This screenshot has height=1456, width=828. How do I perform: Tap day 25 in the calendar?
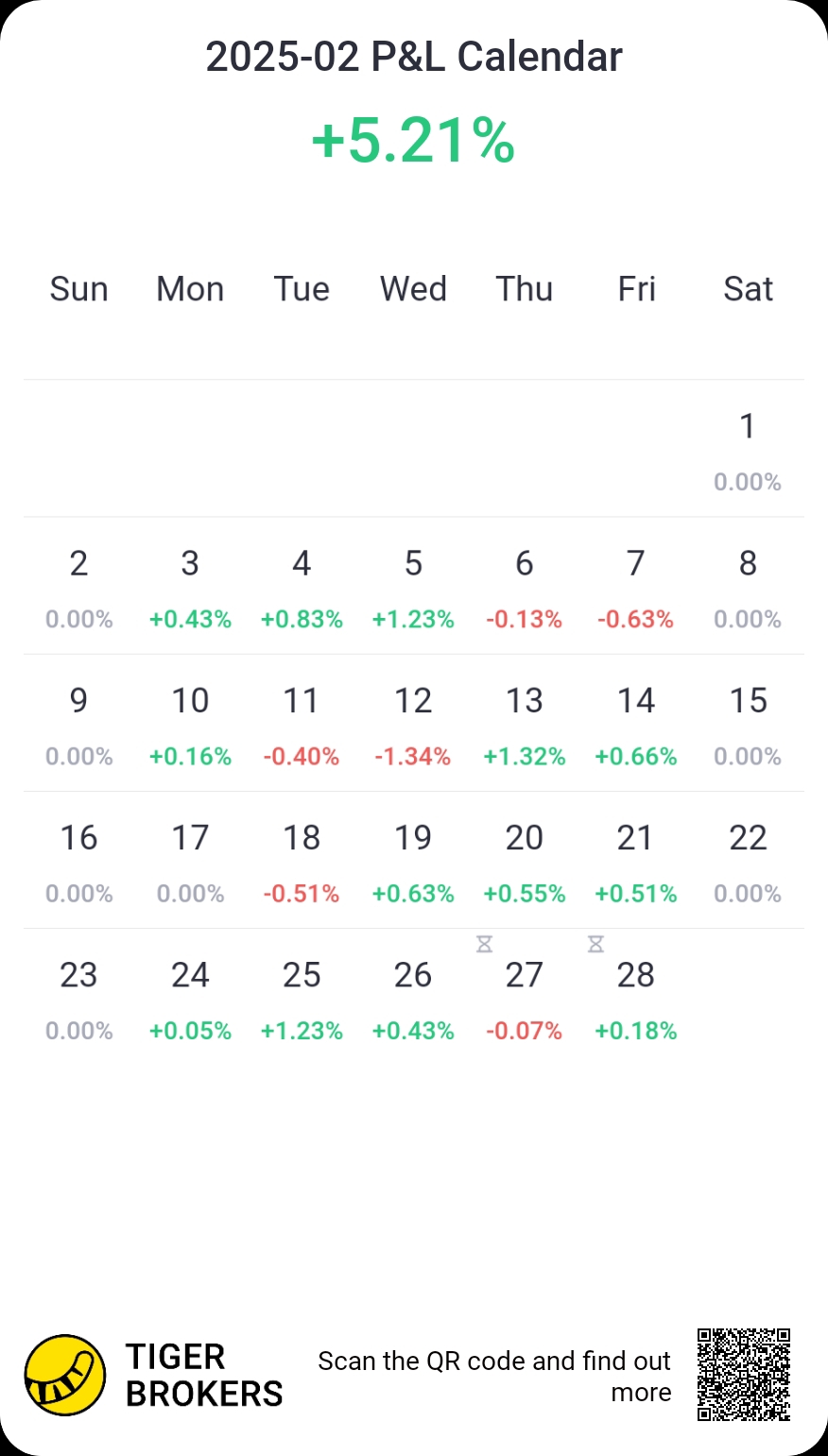click(302, 998)
